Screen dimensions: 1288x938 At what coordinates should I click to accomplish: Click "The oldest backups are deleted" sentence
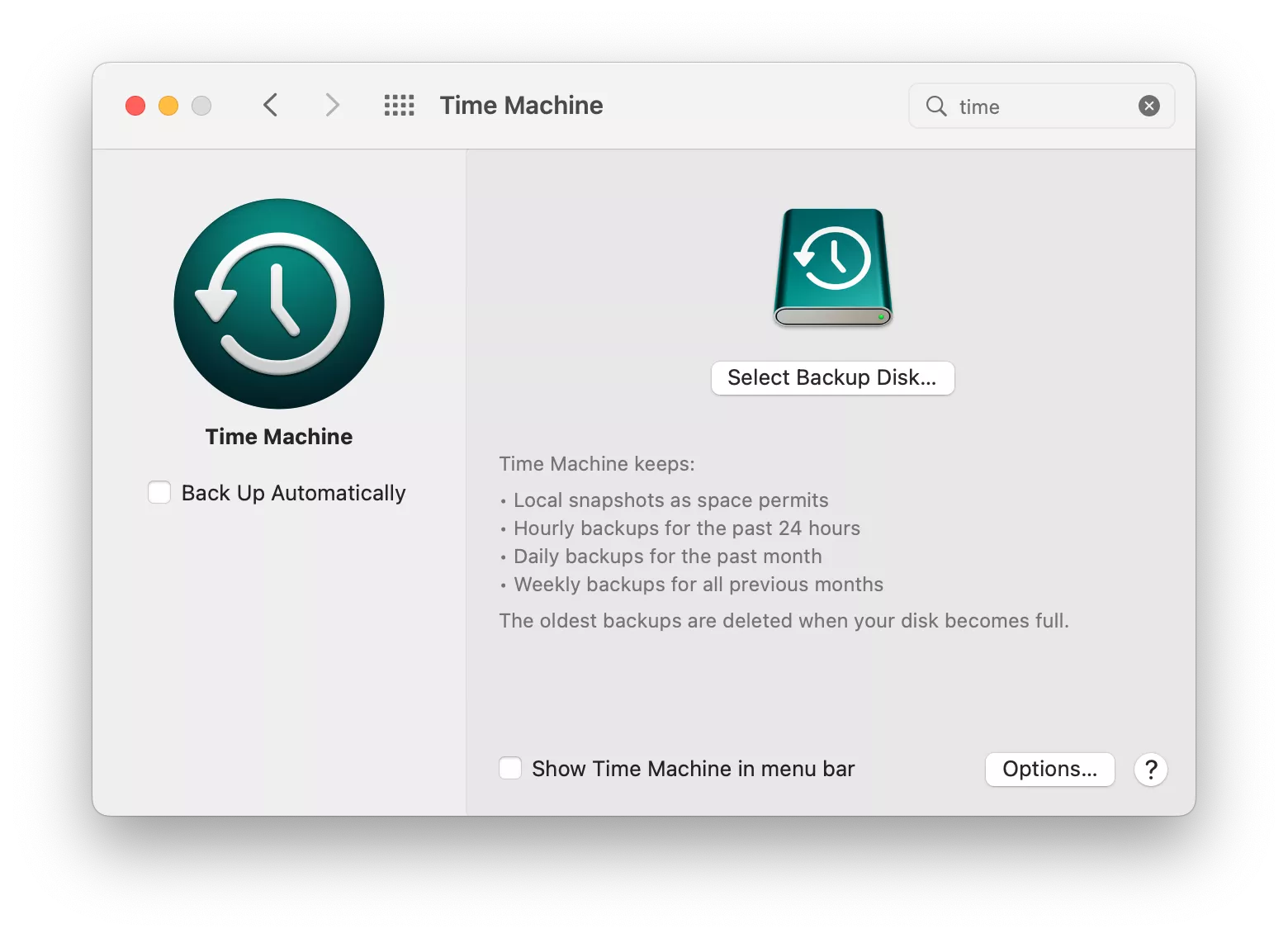(784, 620)
